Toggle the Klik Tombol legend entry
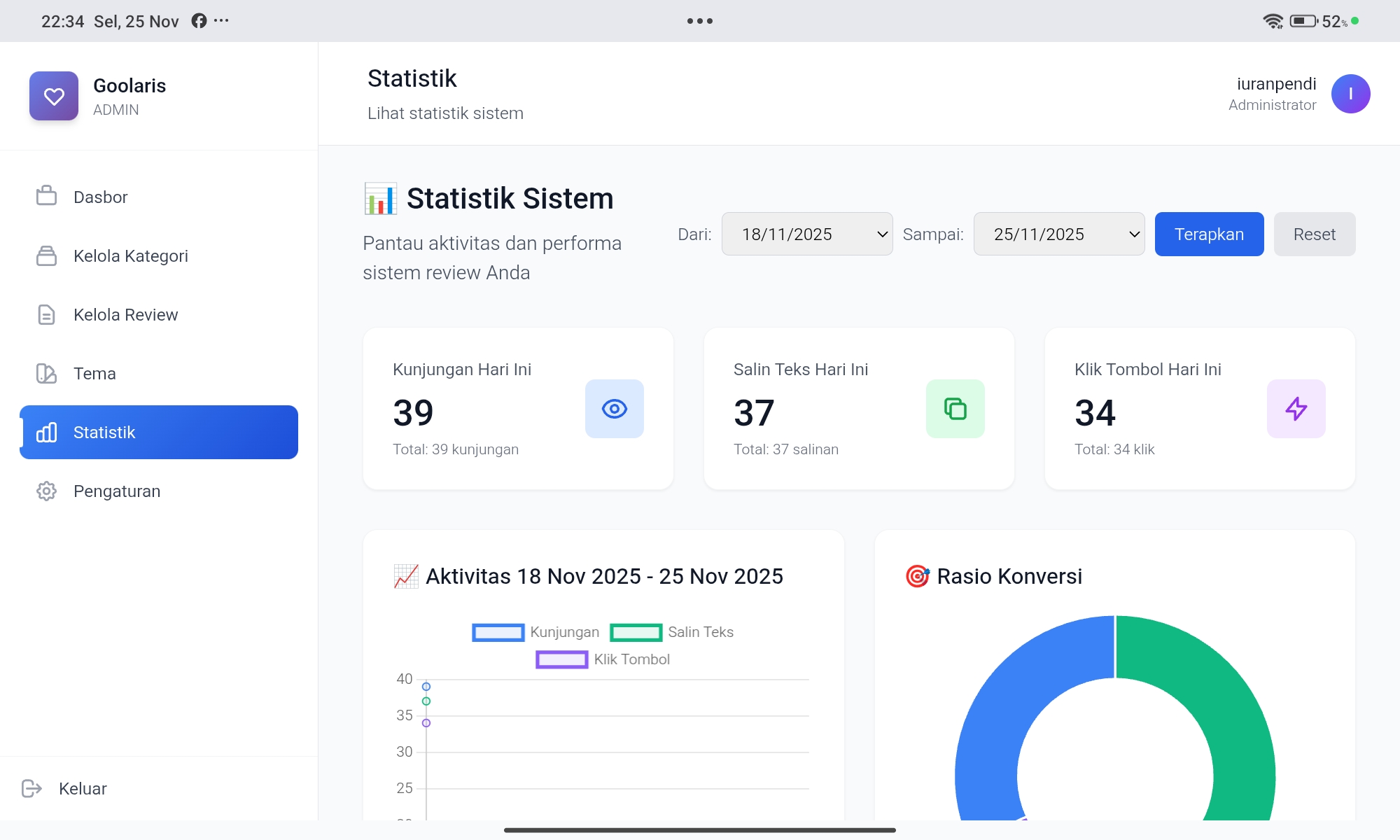Screen dimensions: 1400x840 (602, 659)
